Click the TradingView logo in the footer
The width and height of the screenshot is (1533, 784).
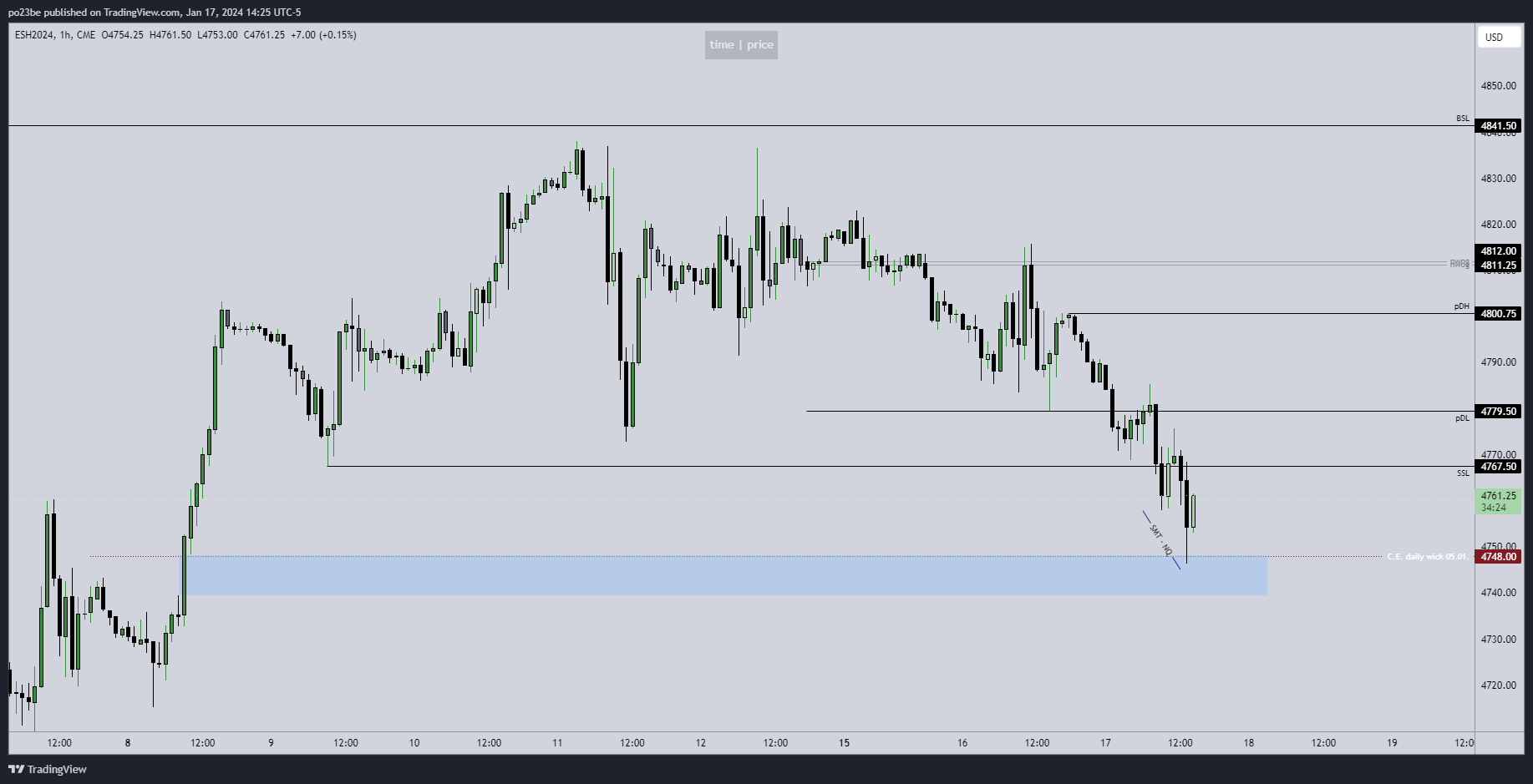48,769
